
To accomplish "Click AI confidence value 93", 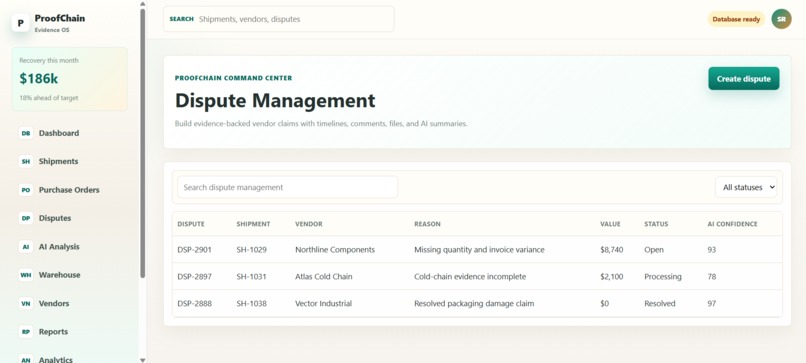I will click(x=711, y=250).
